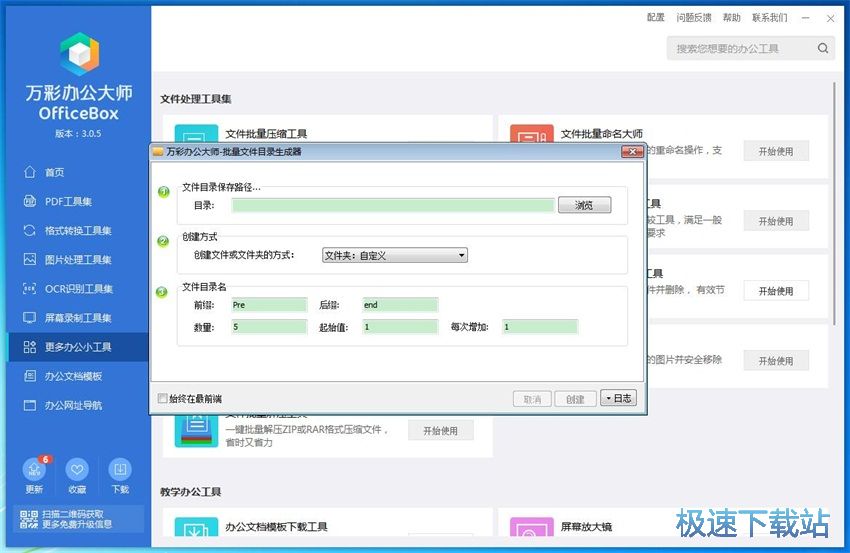Click the main window vertical scrollbar

[834, 203]
